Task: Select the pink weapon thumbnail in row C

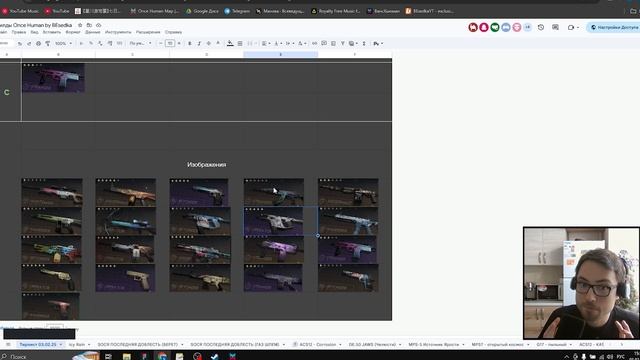Action: coord(53,78)
